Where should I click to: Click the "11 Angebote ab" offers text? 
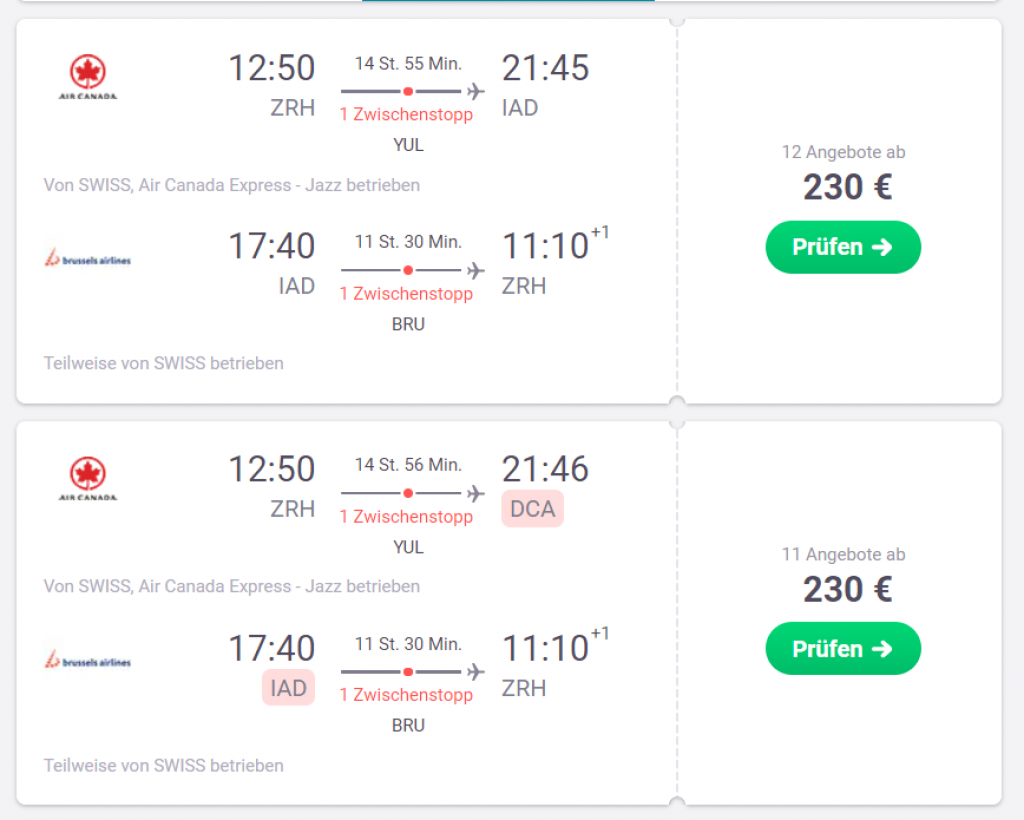coord(843,554)
